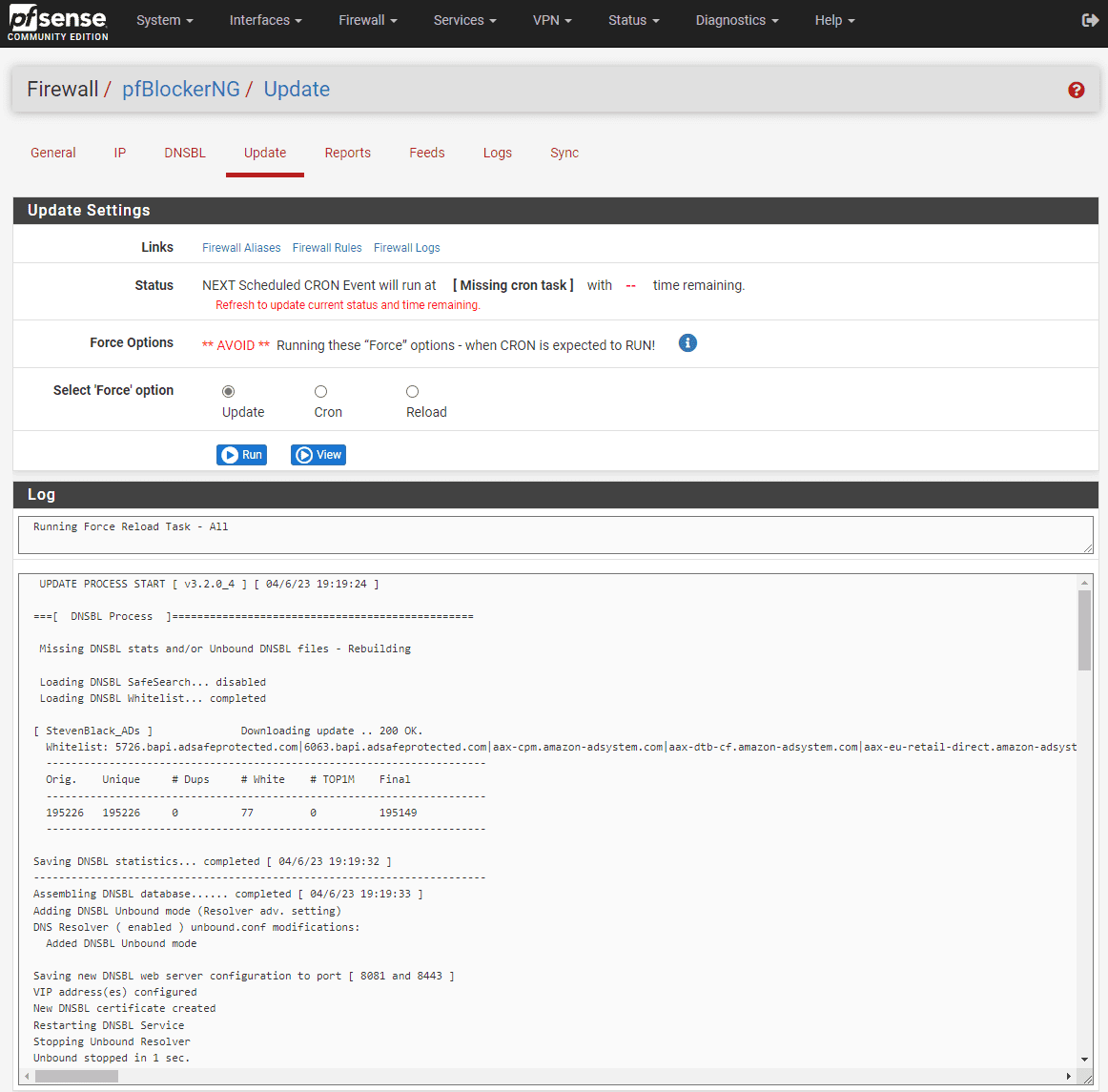Open the Status dropdown menu
Screen dimensions: 1108x1092
tap(634, 20)
